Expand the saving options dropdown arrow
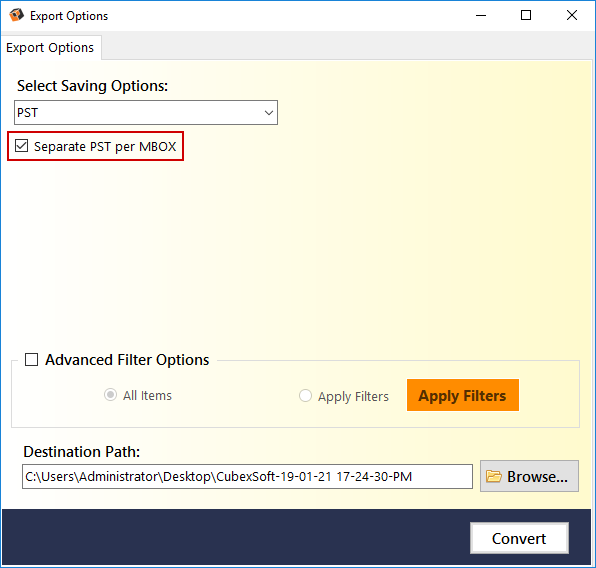The width and height of the screenshot is (596, 568). click(x=269, y=113)
